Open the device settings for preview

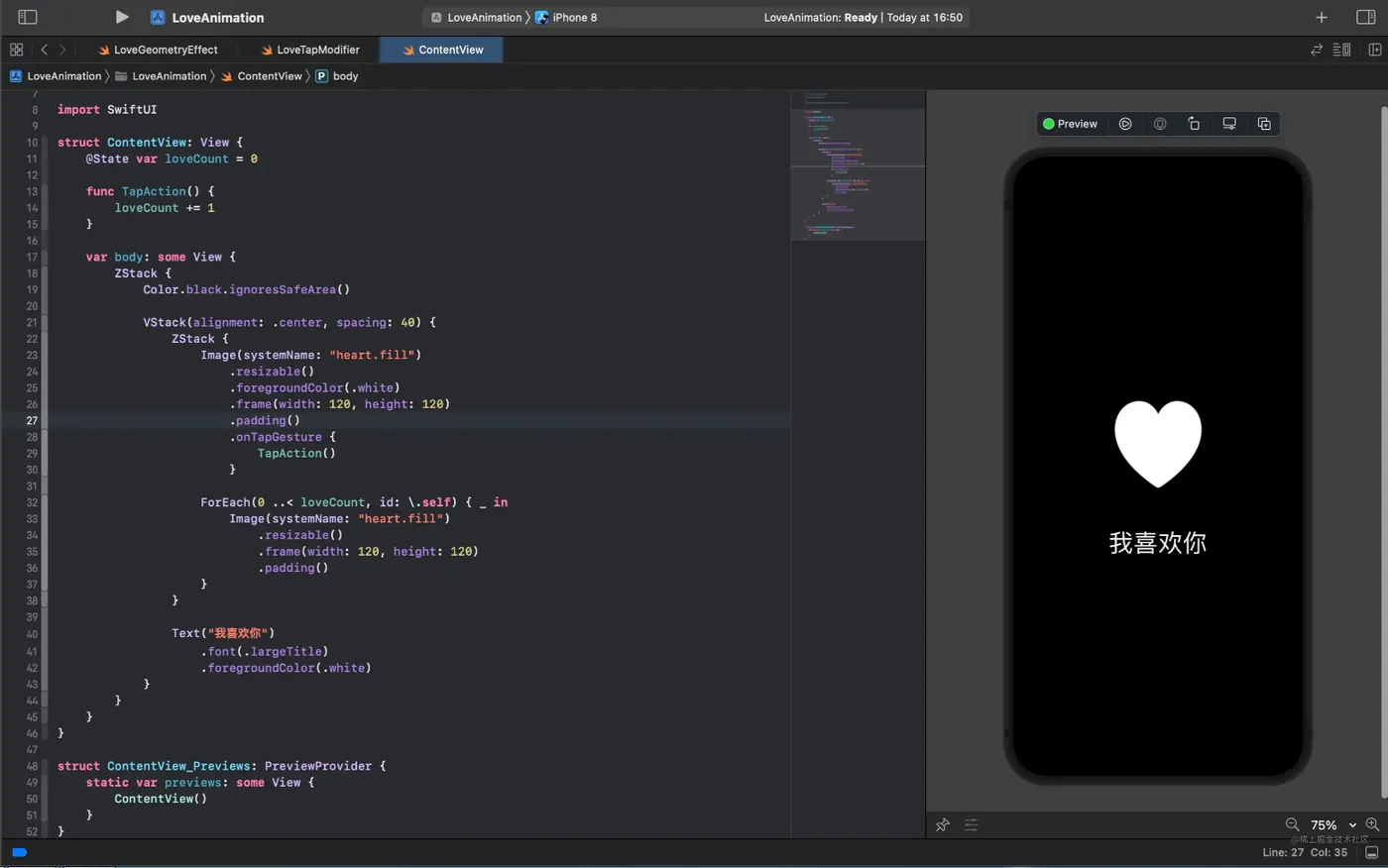click(x=1229, y=124)
